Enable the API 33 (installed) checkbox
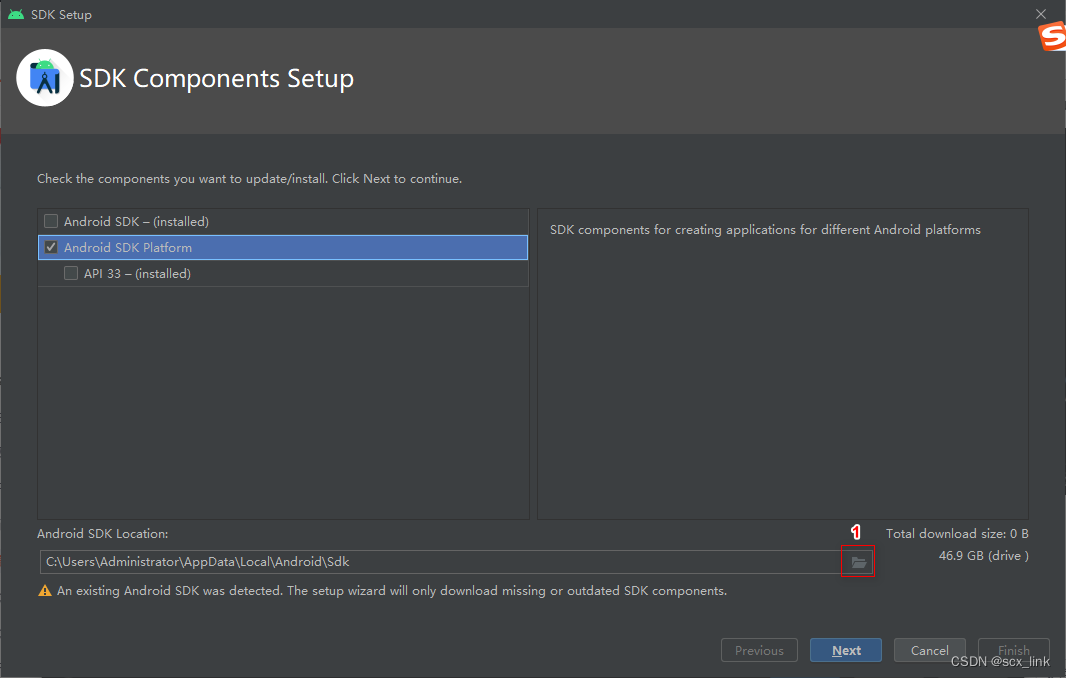 pyautogui.click(x=71, y=273)
